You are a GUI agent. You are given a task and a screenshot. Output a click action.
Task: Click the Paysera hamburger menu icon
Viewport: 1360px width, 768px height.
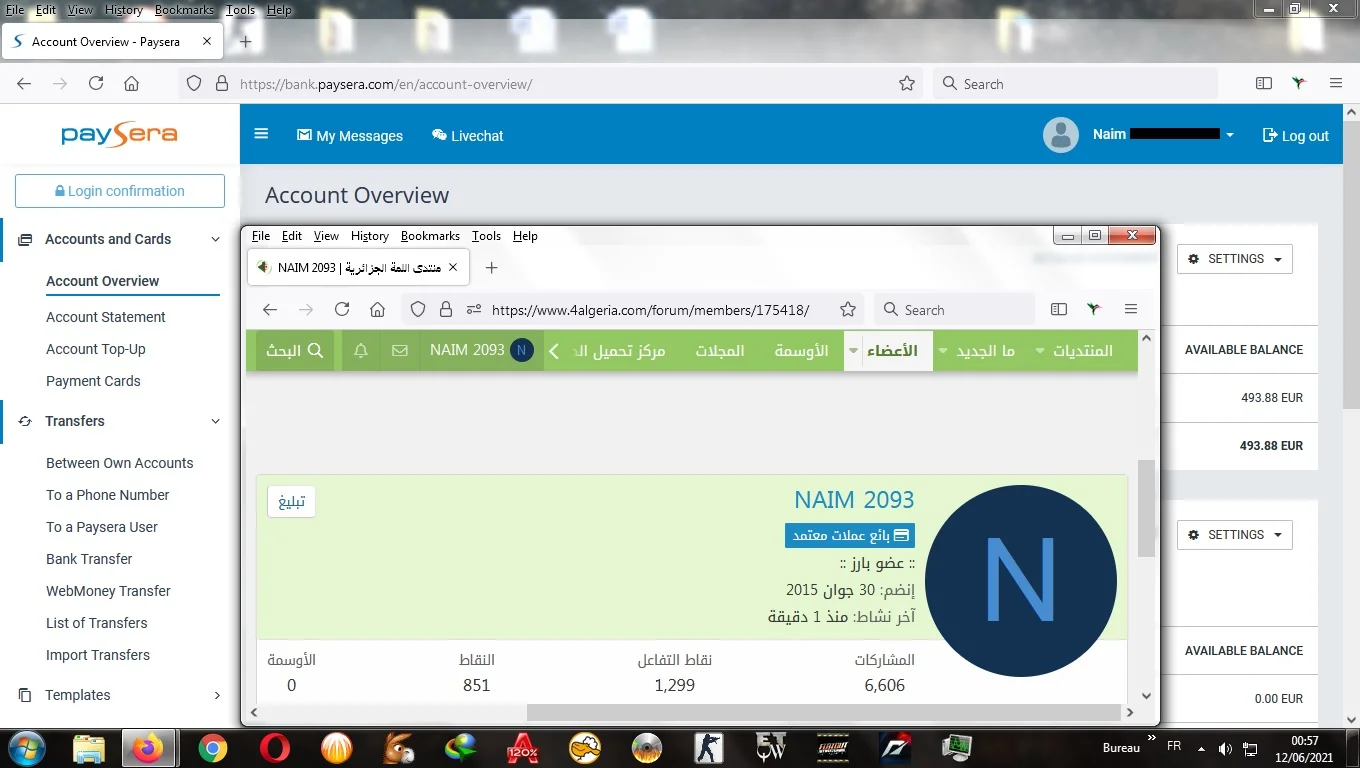261,134
